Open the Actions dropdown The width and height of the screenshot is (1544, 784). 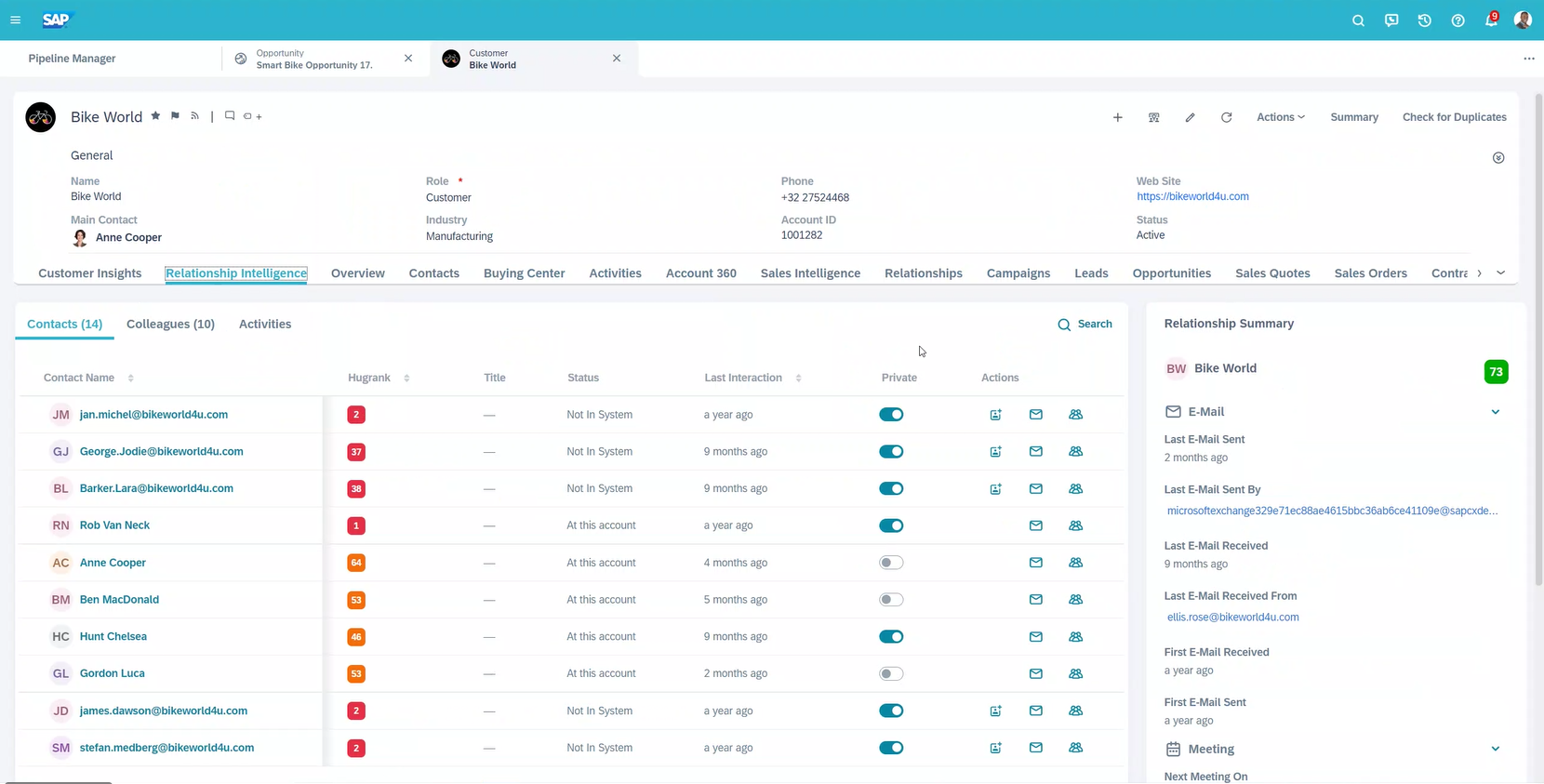1281,117
